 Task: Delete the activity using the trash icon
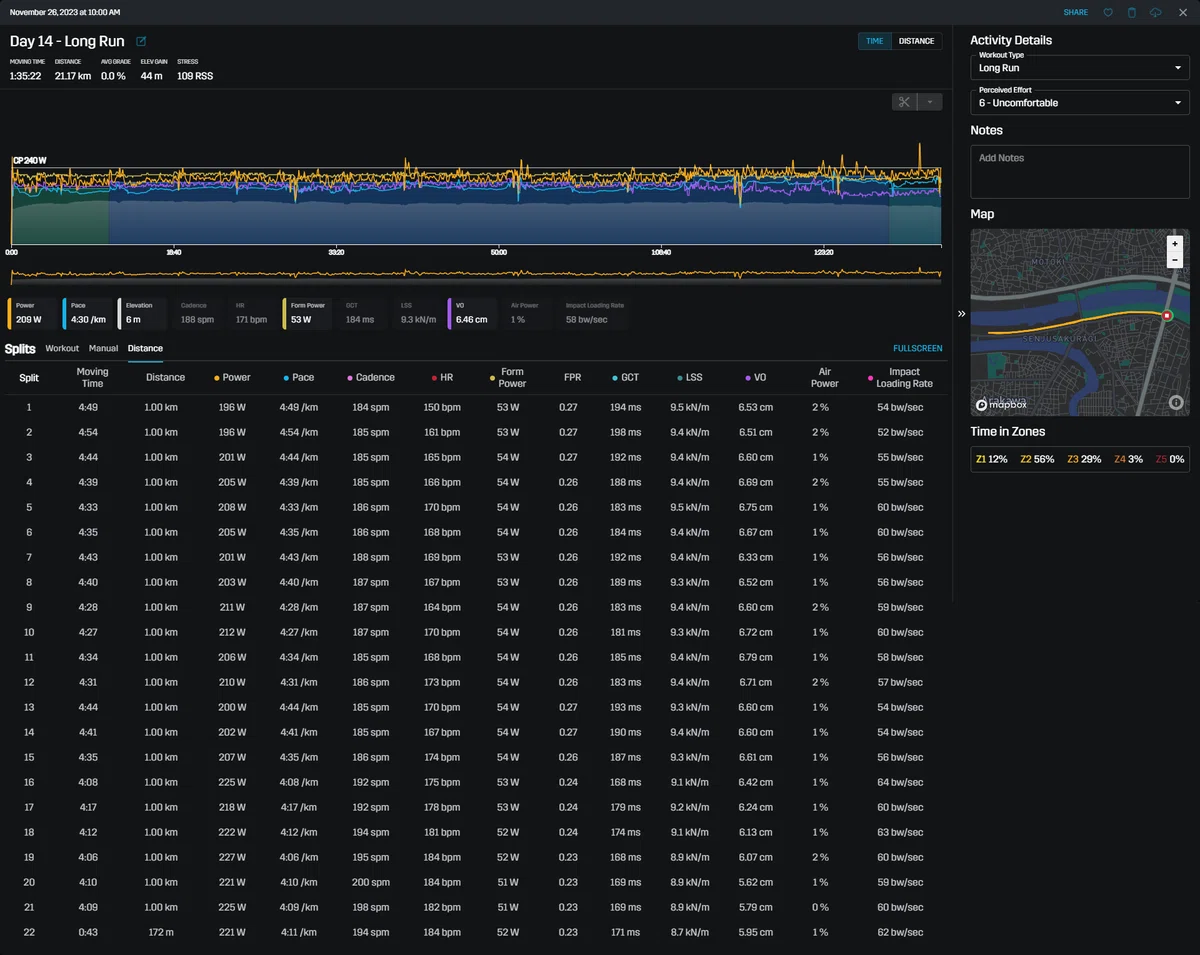point(1132,12)
